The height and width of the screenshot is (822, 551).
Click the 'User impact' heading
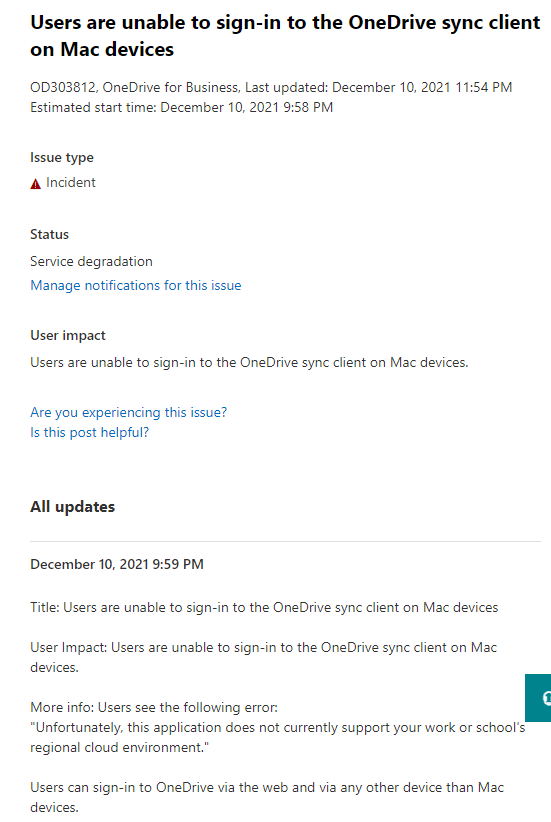point(68,336)
